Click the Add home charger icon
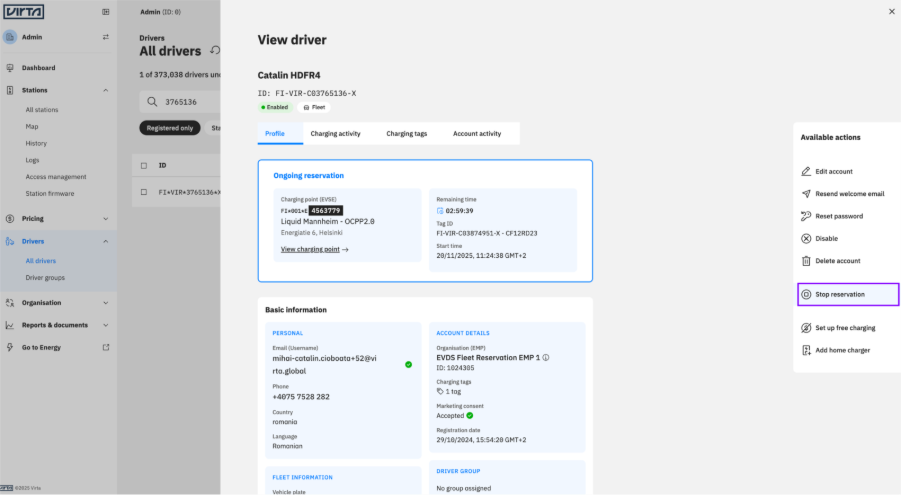Viewport: 901px width, 495px height. coord(806,350)
